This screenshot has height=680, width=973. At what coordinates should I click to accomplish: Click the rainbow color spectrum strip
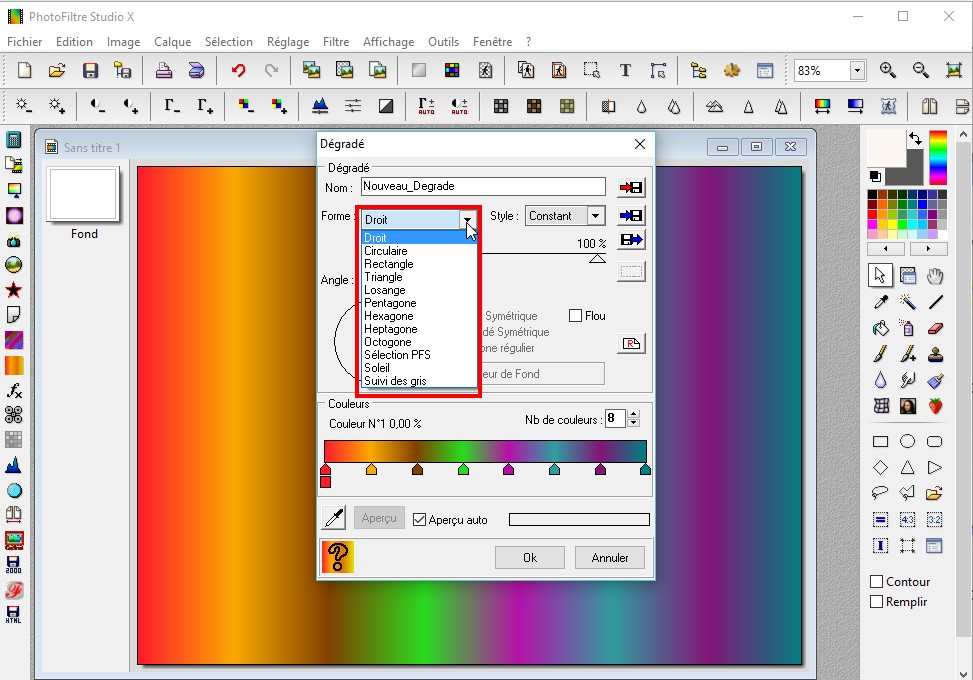938,158
